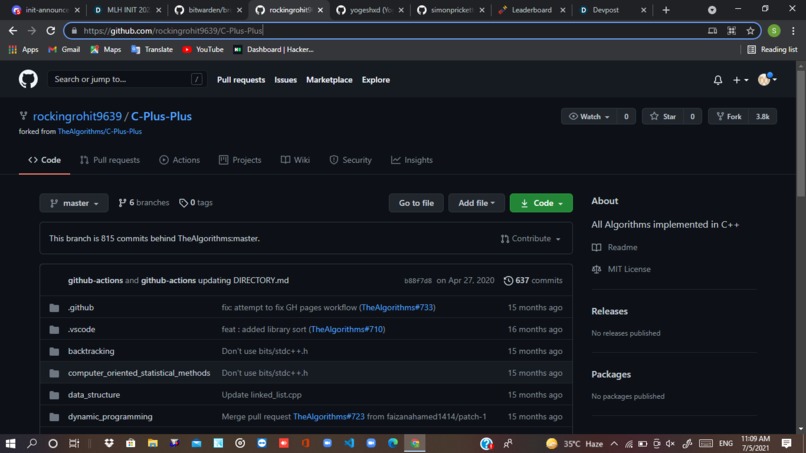Open the Windows Start menu
Image resolution: width=806 pixels, height=453 pixels.
point(10,443)
